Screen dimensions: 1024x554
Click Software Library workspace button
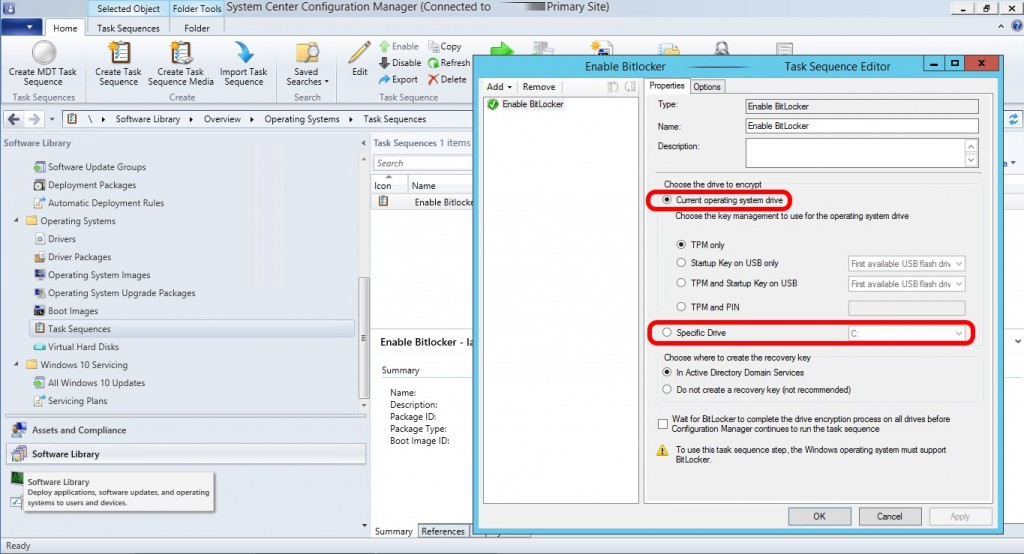185,453
